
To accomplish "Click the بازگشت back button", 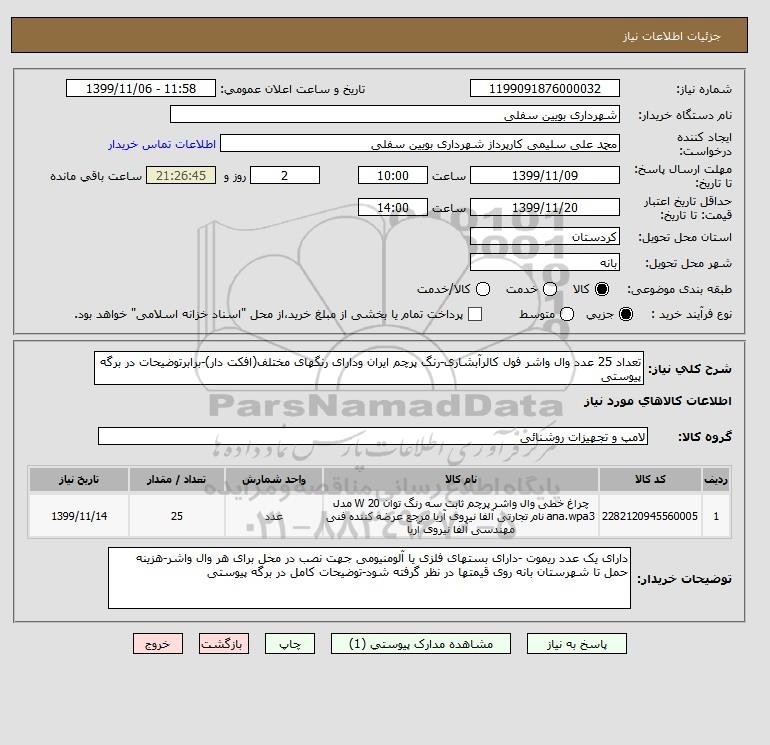I will coord(224,644).
